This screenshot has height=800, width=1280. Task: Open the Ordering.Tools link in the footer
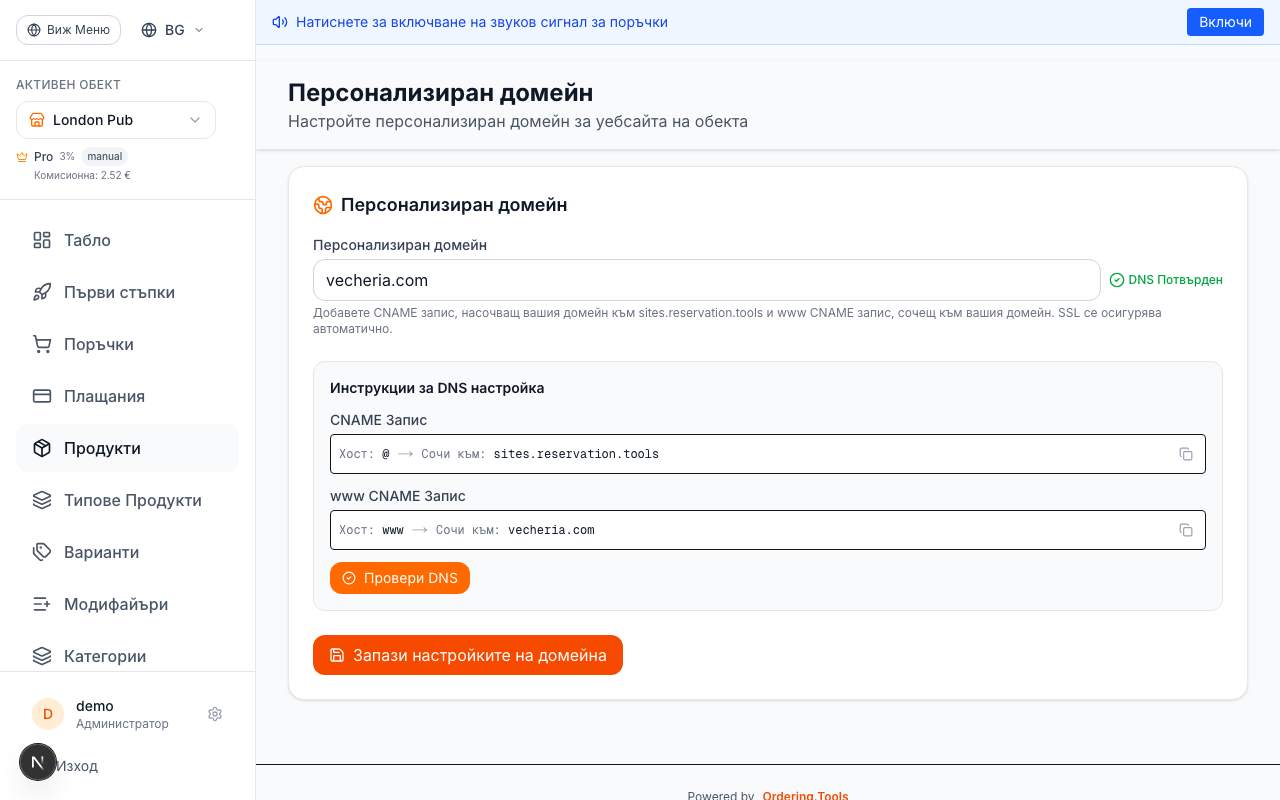coord(805,795)
